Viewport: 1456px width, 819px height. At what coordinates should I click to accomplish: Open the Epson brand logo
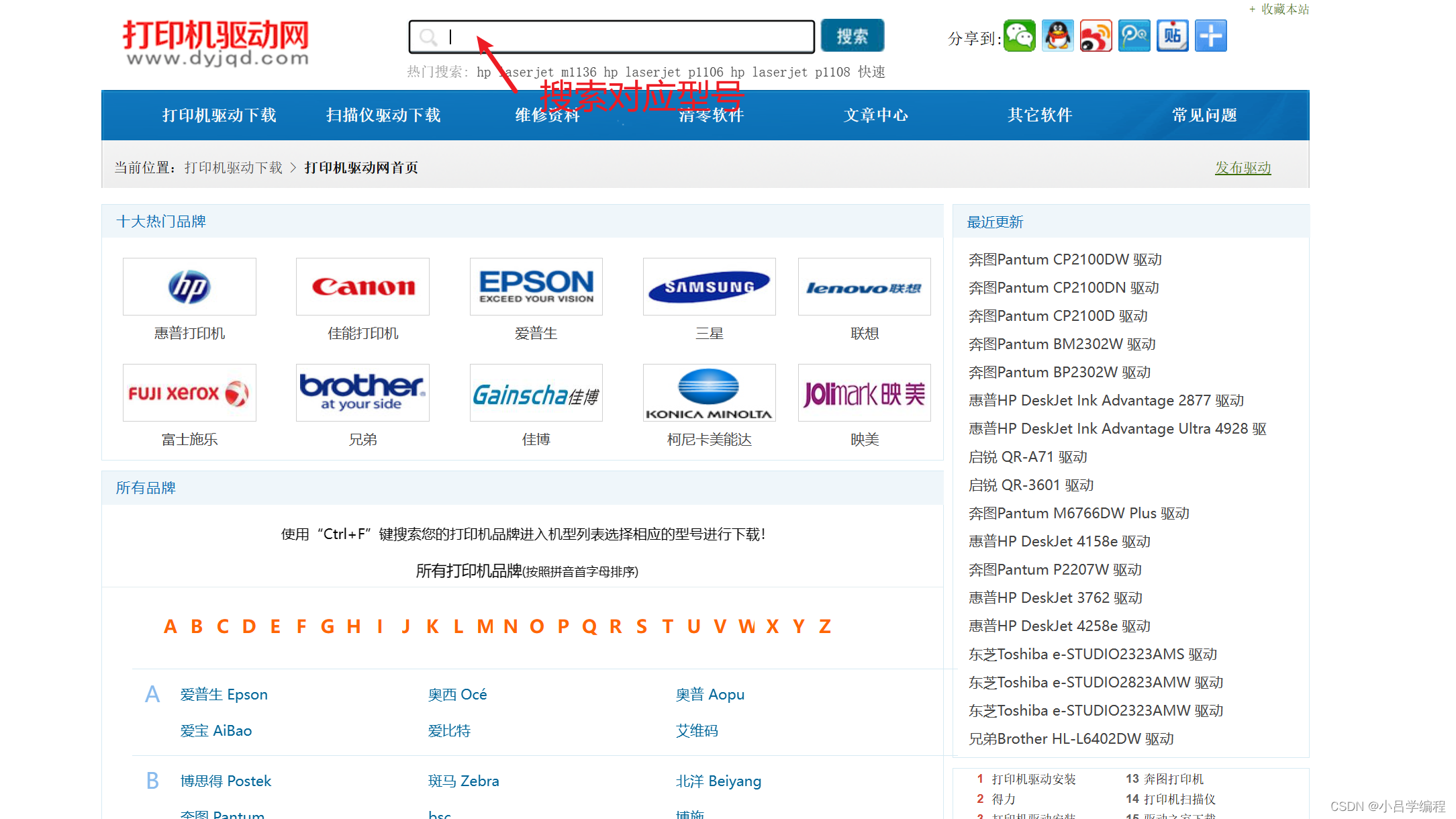pos(536,287)
